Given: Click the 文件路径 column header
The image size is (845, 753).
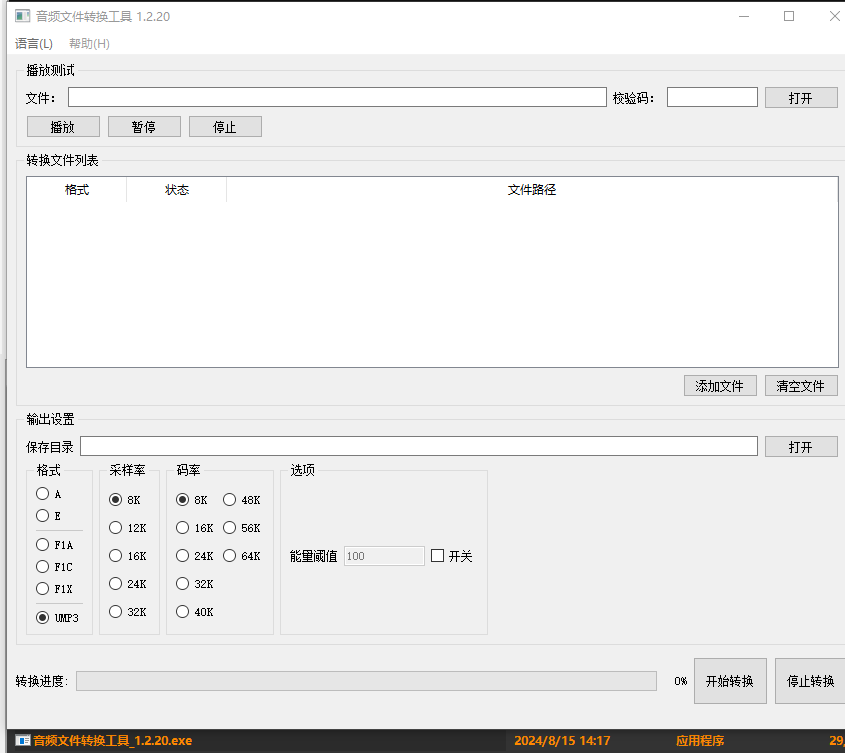Looking at the screenshot, I should [532, 190].
